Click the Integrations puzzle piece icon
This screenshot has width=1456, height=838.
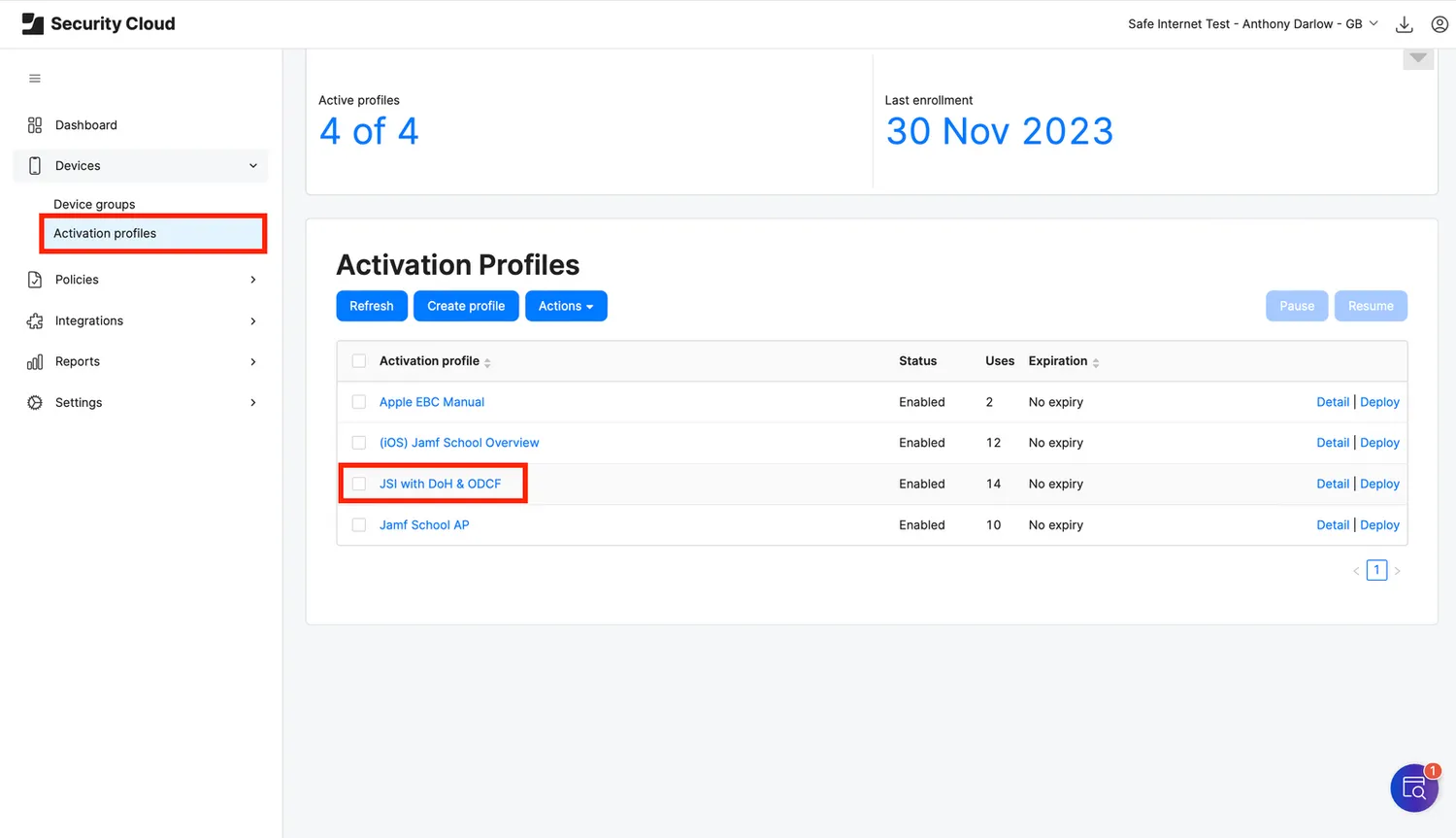(35, 321)
